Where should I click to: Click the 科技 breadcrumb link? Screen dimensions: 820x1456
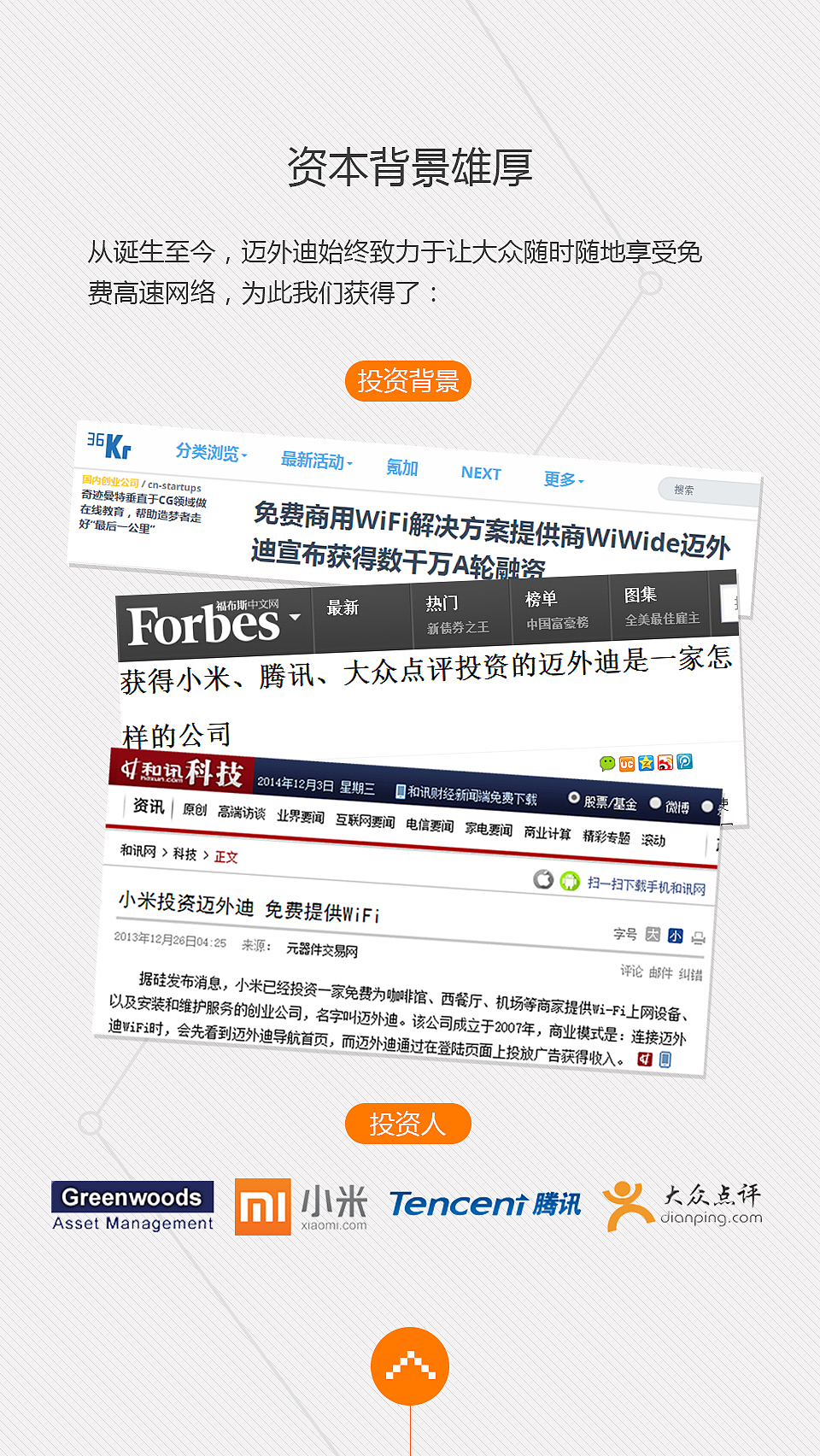click(184, 854)
